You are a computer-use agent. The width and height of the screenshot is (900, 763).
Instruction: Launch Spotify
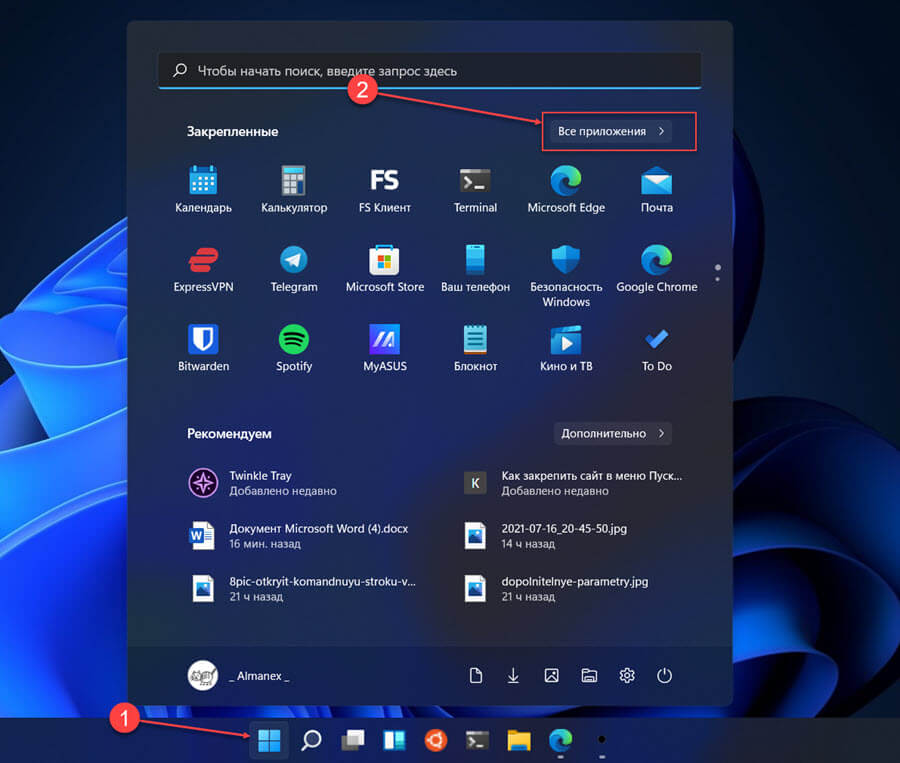(294, 348)
